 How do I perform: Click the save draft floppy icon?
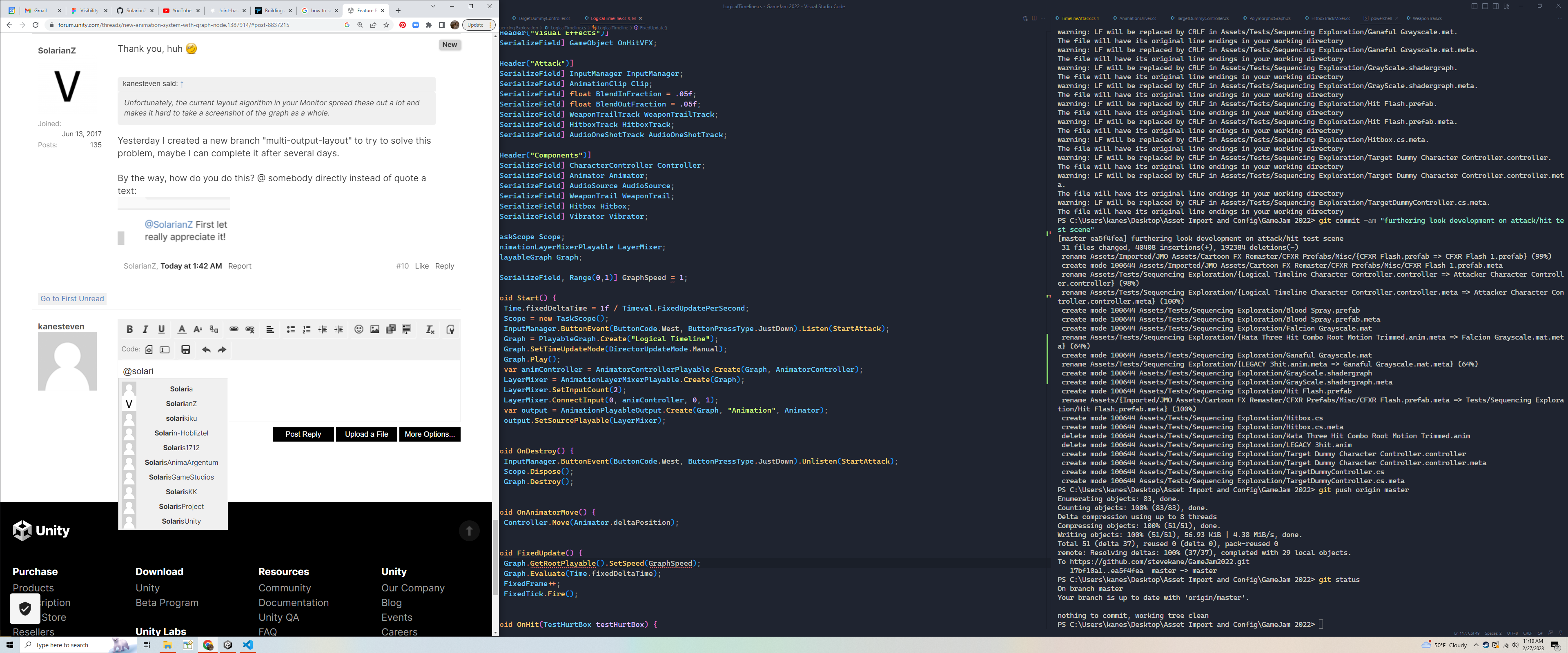[x=186, y=349]
